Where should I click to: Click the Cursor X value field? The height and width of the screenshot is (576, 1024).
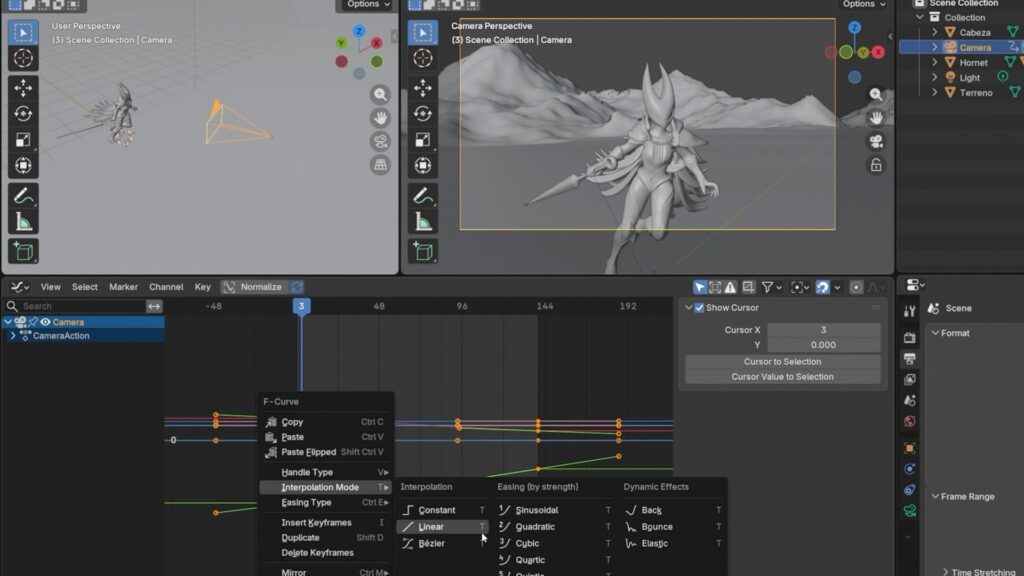pos(823,330)
